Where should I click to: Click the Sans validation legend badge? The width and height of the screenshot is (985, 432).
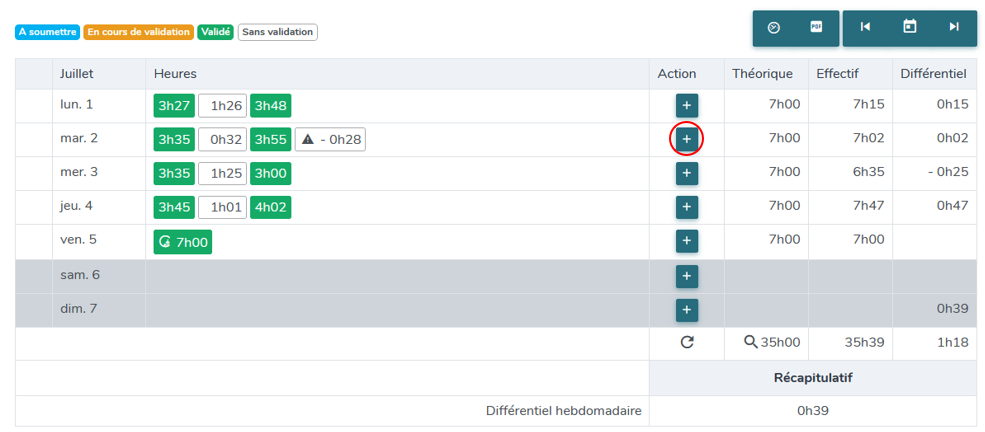(x=278, y=32)
